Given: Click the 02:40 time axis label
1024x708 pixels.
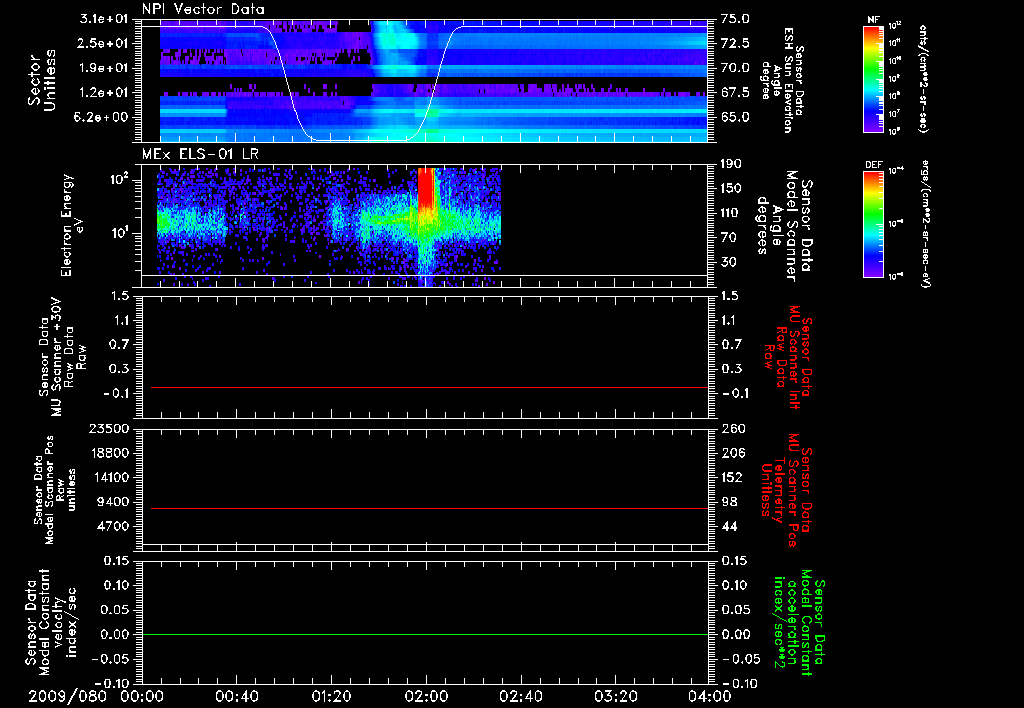Looking at the screenshot, I should coord(520,696).
